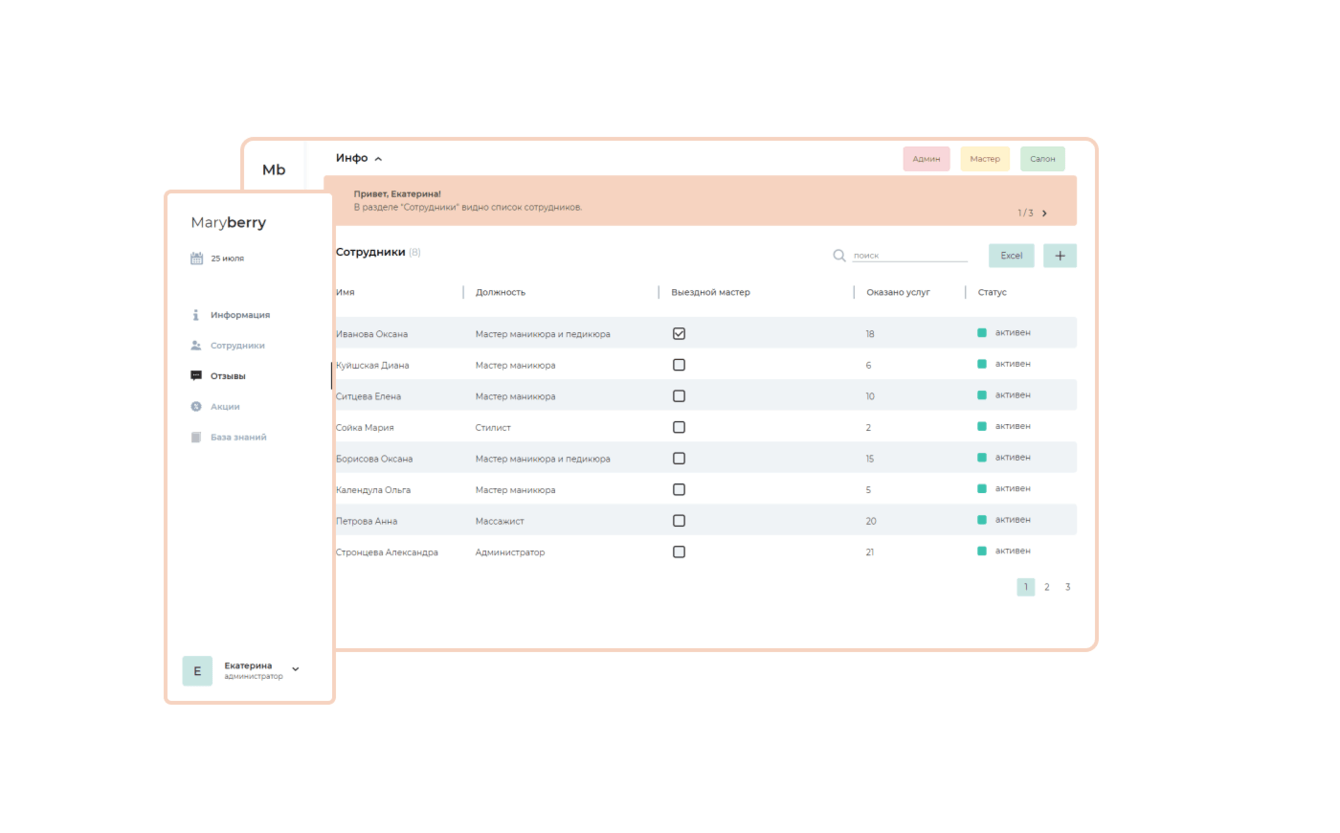Export the employee list with Excel button
The height and width of the screenshot is (833, 1340).
pos(1011,256)
